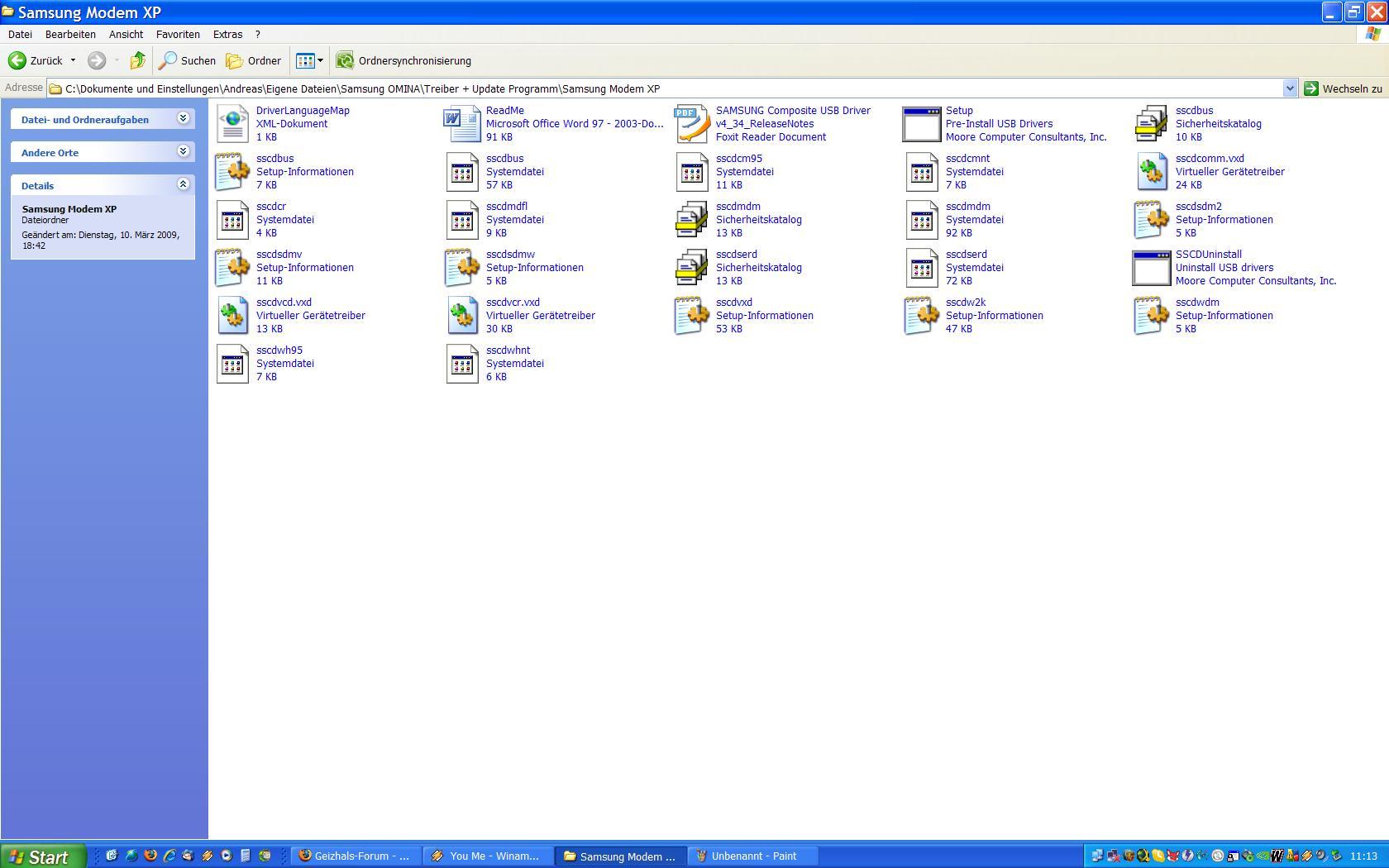Image resolution: width=1389 pixels, height=868 pixels.
Task: Select the sscdwh95 Systemdatei icon
Action: pos(232,364)
